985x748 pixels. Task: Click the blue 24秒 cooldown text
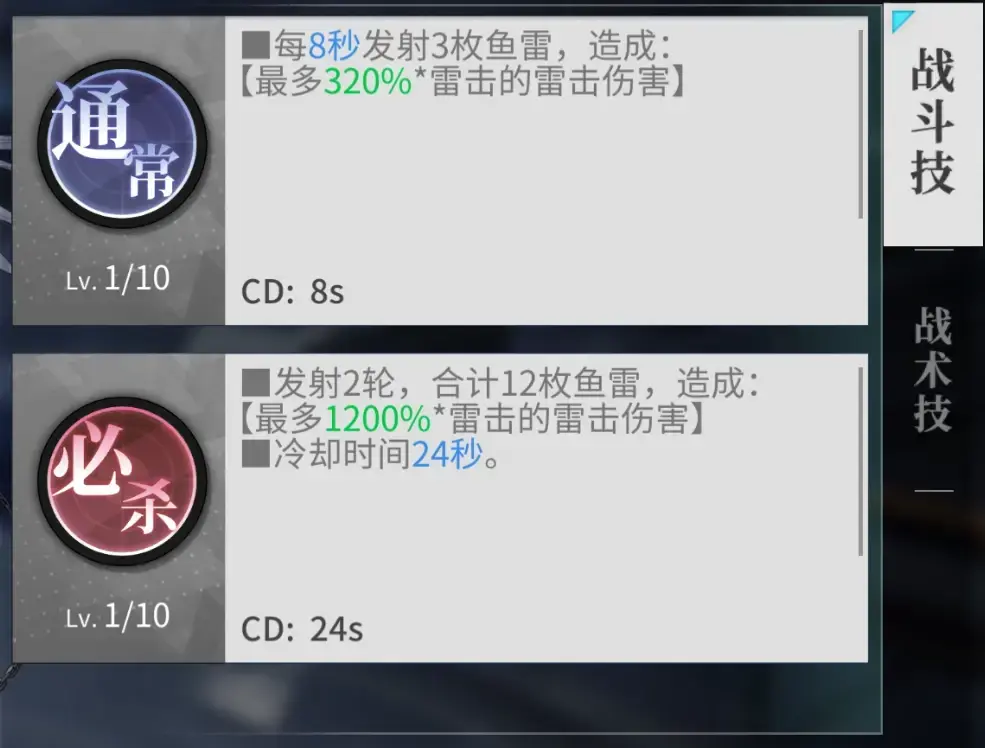tap(447, 453)
